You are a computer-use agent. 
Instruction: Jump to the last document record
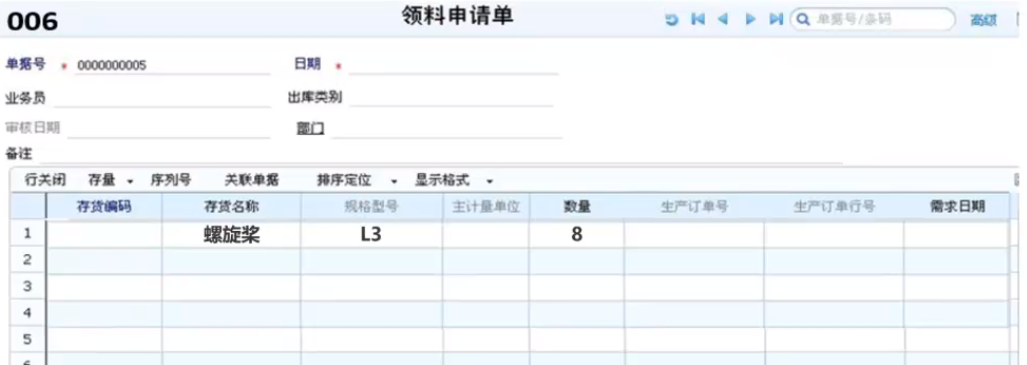[775, 20]
